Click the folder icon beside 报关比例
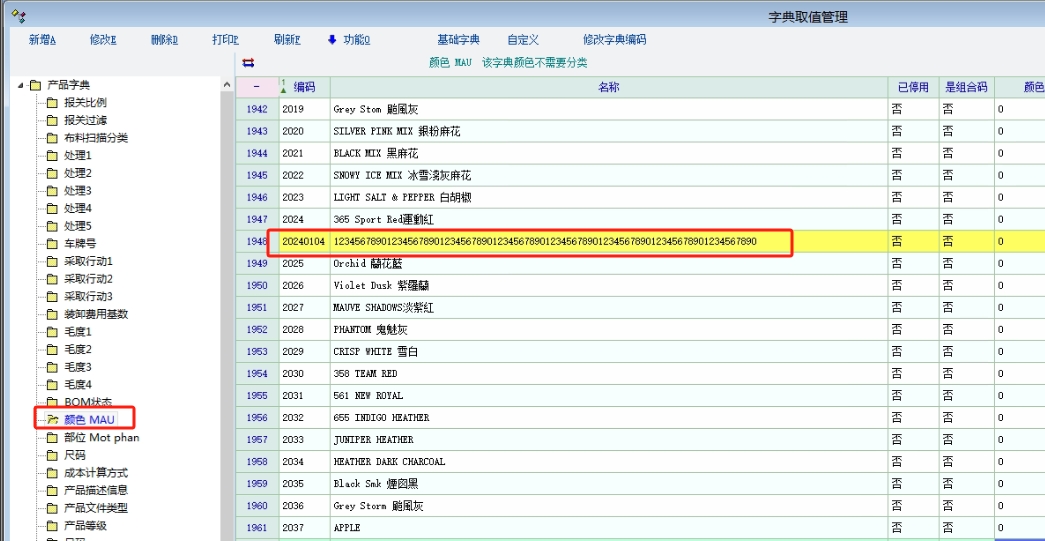 click(52, 102)
